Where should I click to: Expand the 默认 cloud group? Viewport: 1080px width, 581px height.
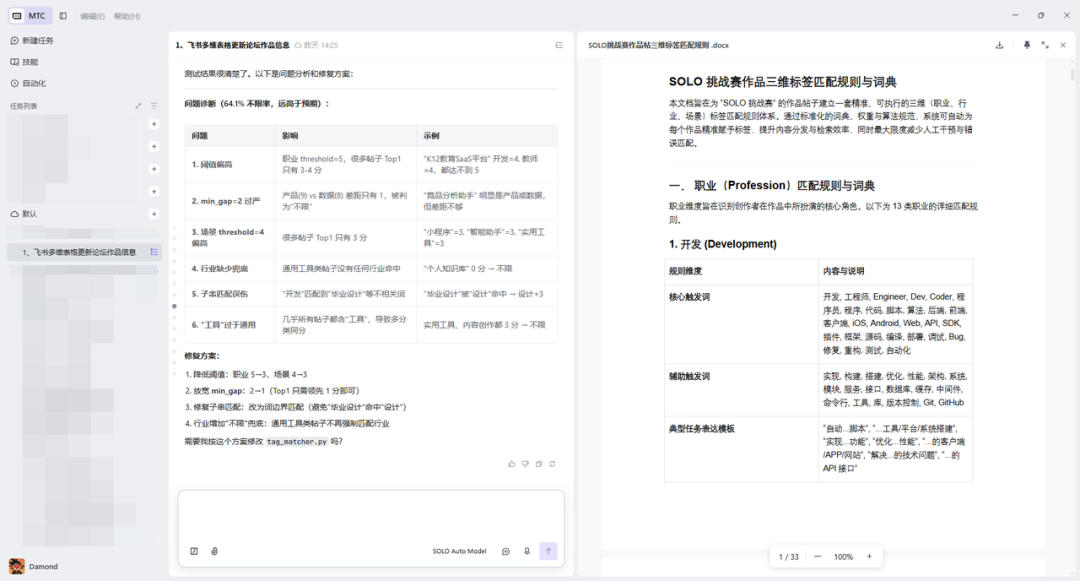[24, 214]
